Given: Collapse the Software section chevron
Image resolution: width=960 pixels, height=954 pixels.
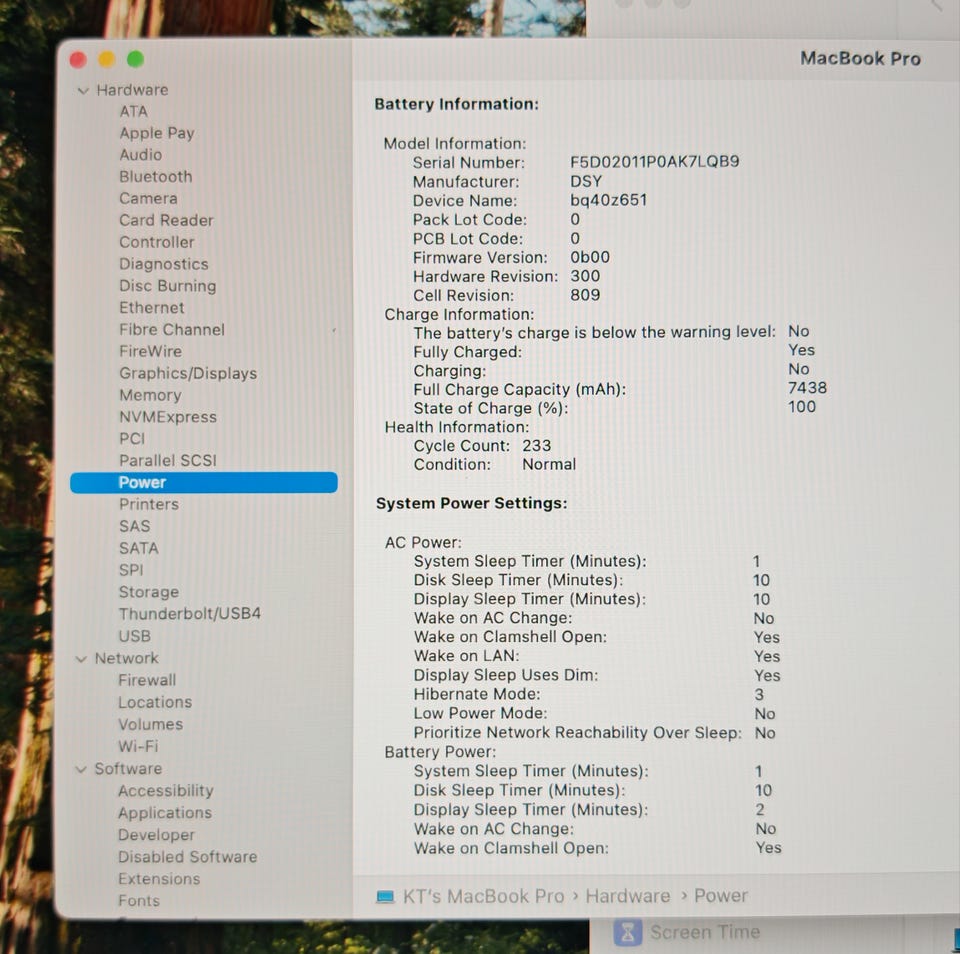Looking at the screenshot, I should click(x=81, y=769).
